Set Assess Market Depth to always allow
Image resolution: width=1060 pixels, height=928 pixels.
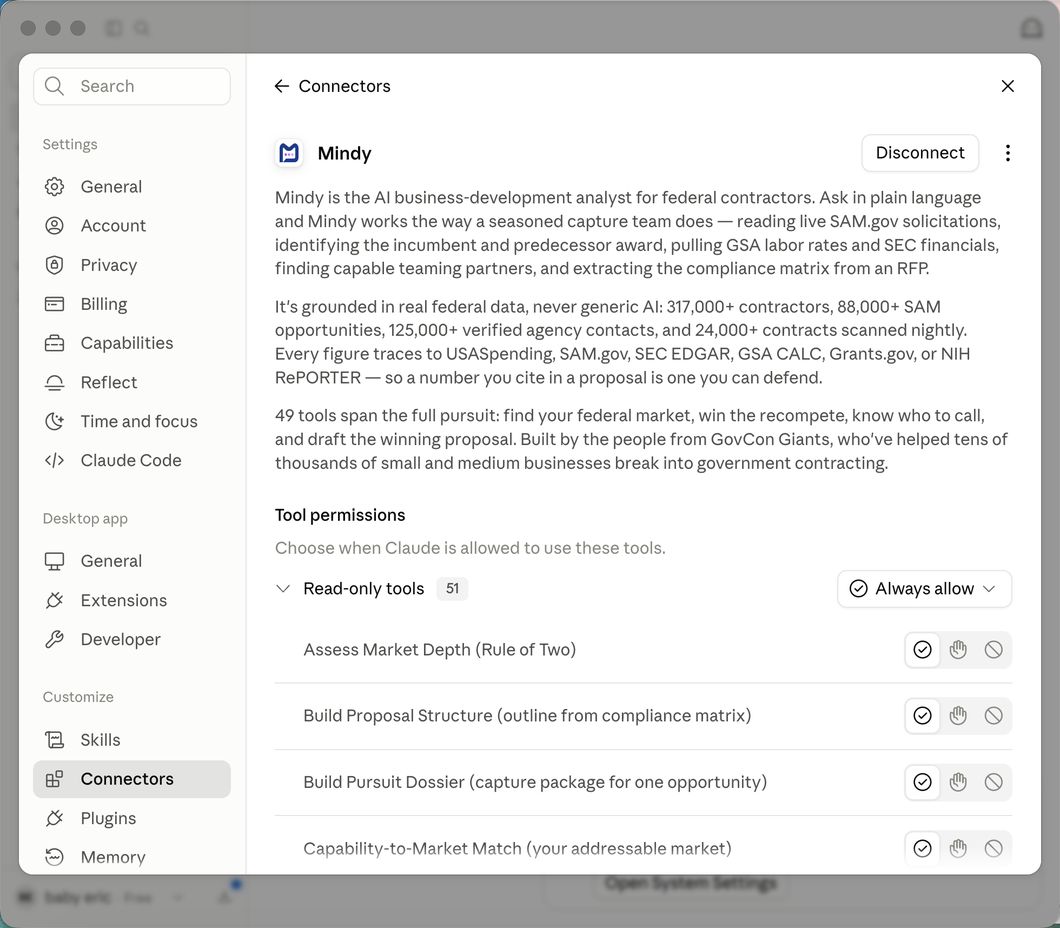[922, 650]
